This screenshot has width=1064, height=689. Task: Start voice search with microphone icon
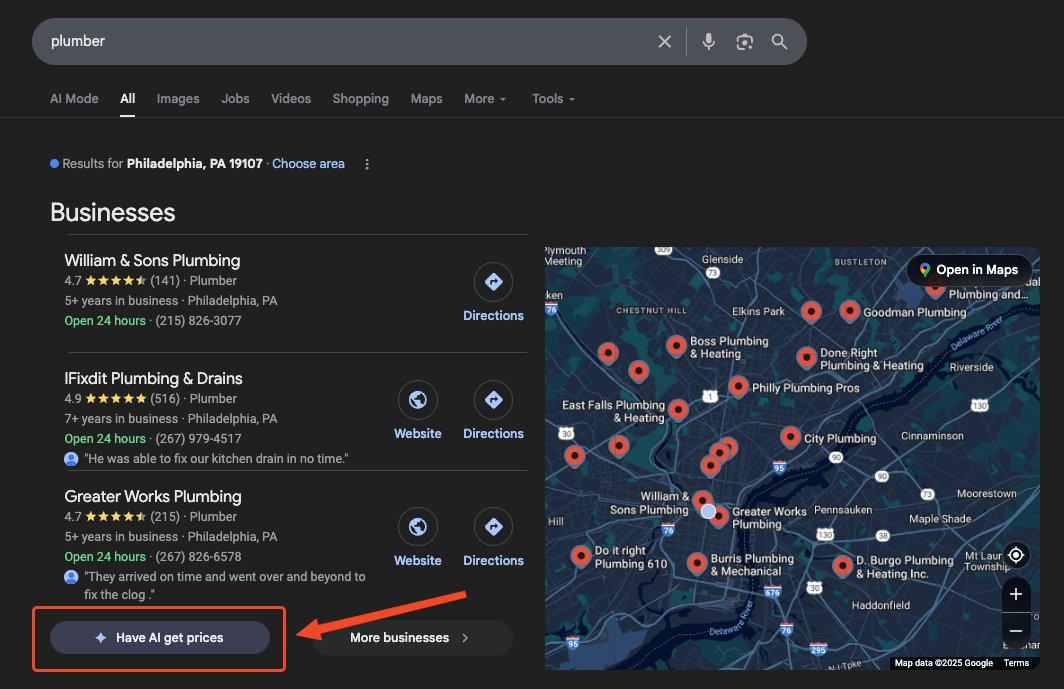pyautogui.click(x=708, y=41)
